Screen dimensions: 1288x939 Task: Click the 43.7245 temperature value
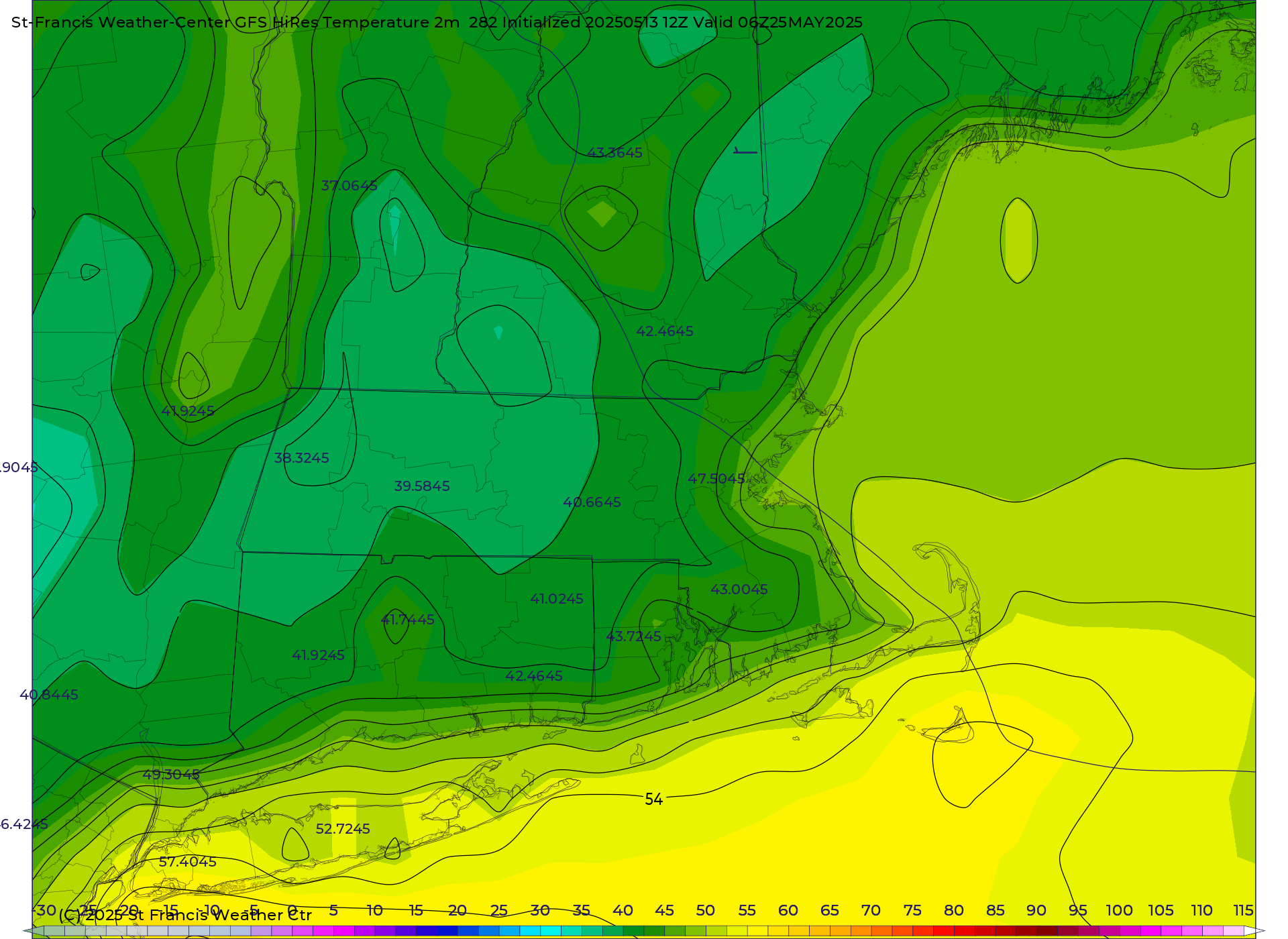(x=634, y=637)
